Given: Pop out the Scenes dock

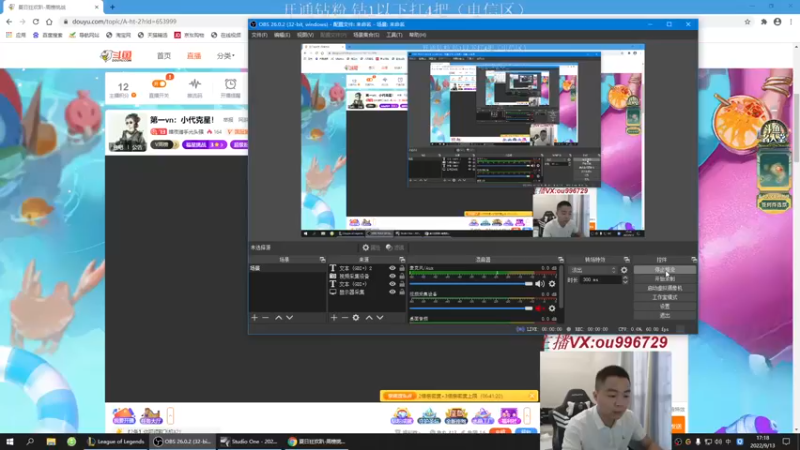Looking at the screenshot, I should click(322, 260).
